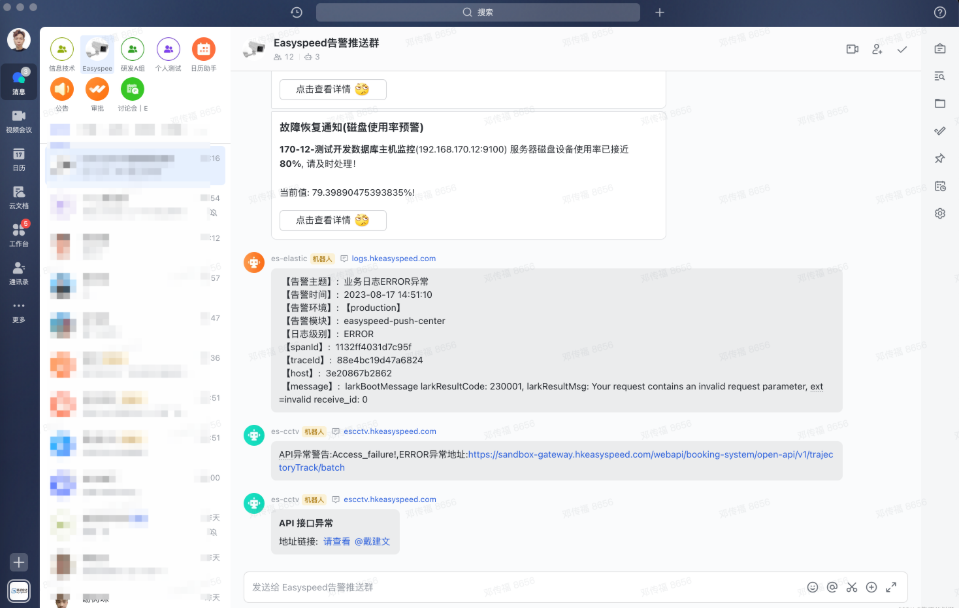Open 公告 announcement pinned shortcut
Image resolution: width=961 pixels, height=608 pixels.
(62, 94)
